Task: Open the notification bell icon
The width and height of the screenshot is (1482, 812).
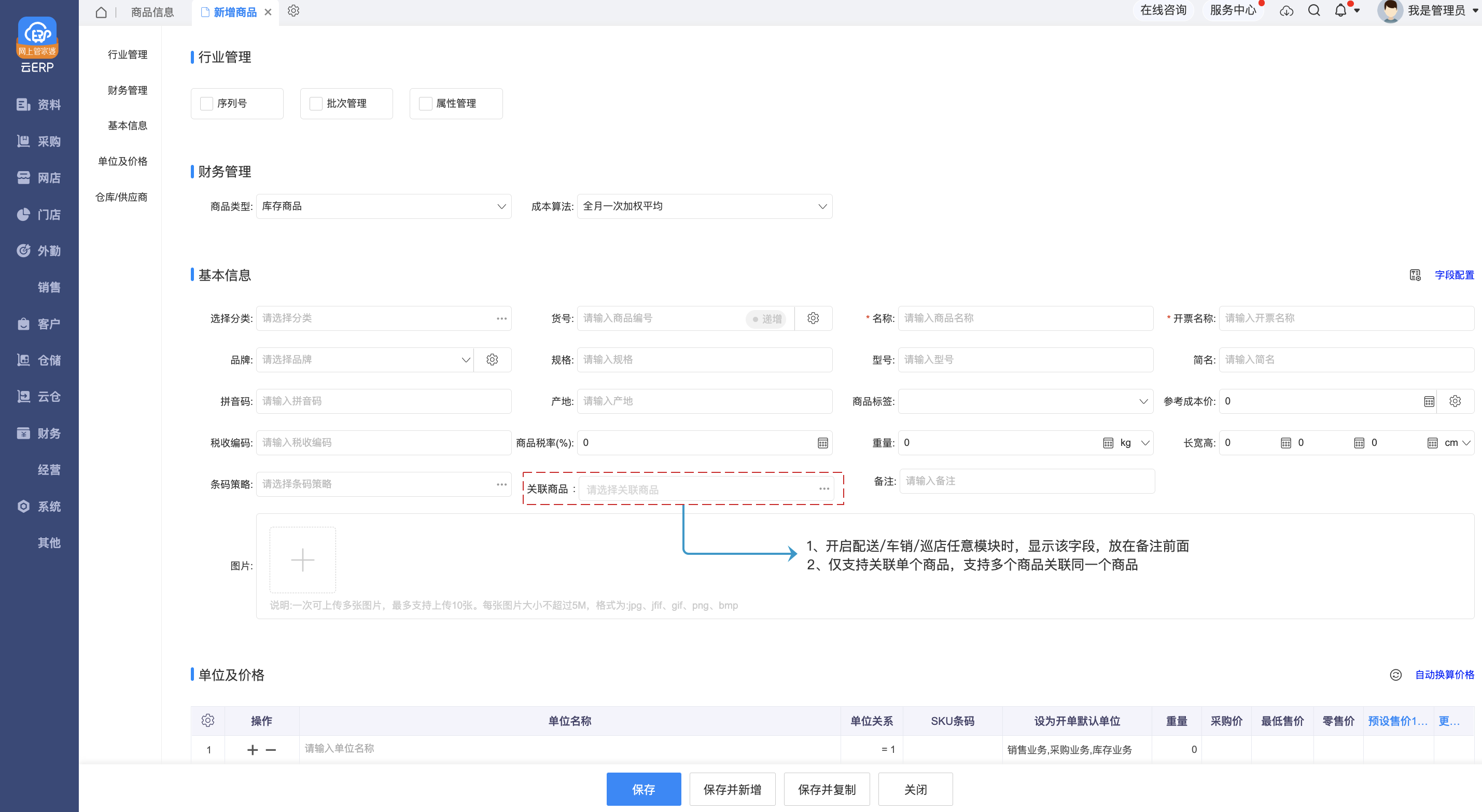Action: click(1340, 10)
